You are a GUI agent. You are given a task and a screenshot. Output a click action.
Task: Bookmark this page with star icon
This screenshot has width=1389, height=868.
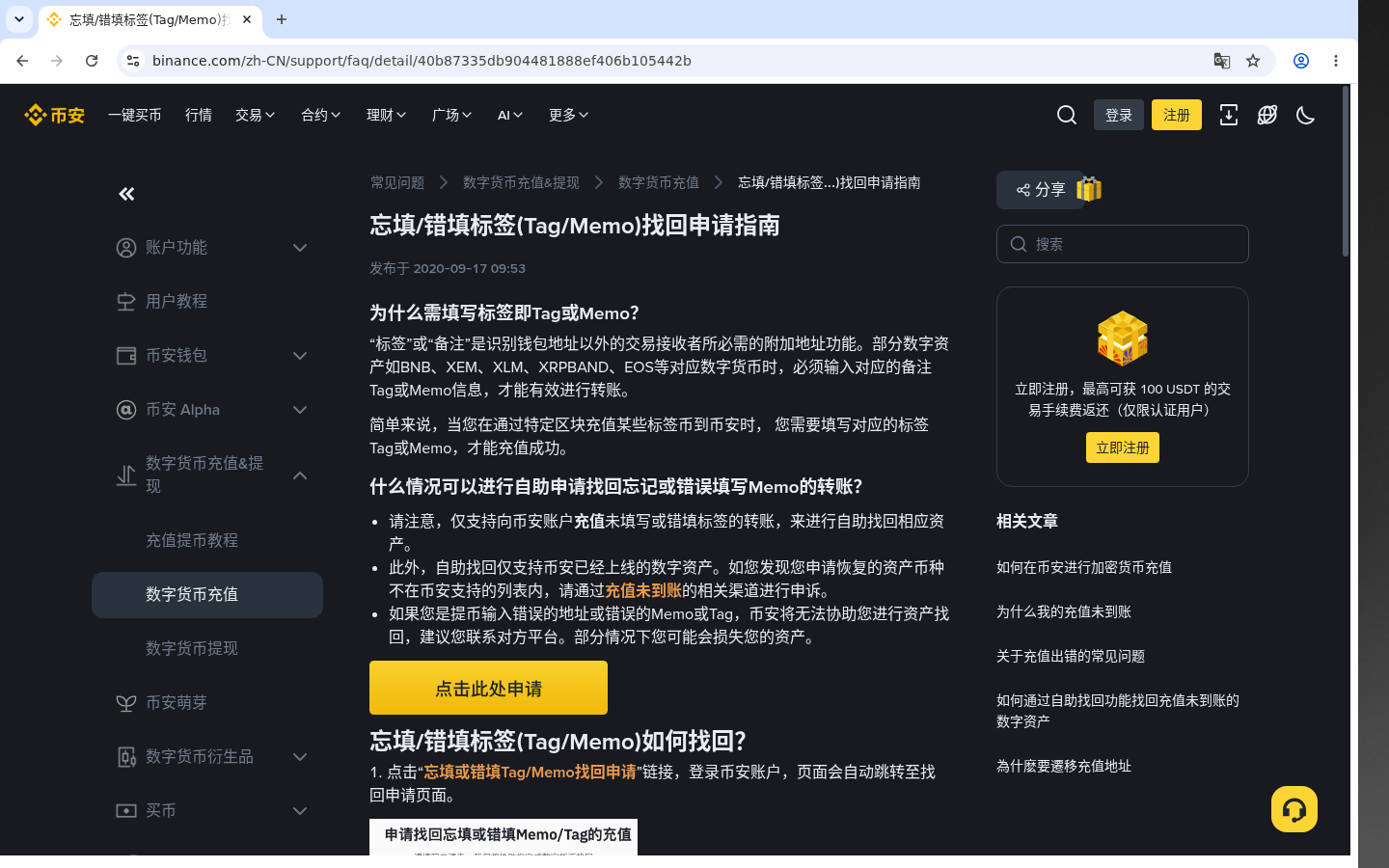point(1253,61)
